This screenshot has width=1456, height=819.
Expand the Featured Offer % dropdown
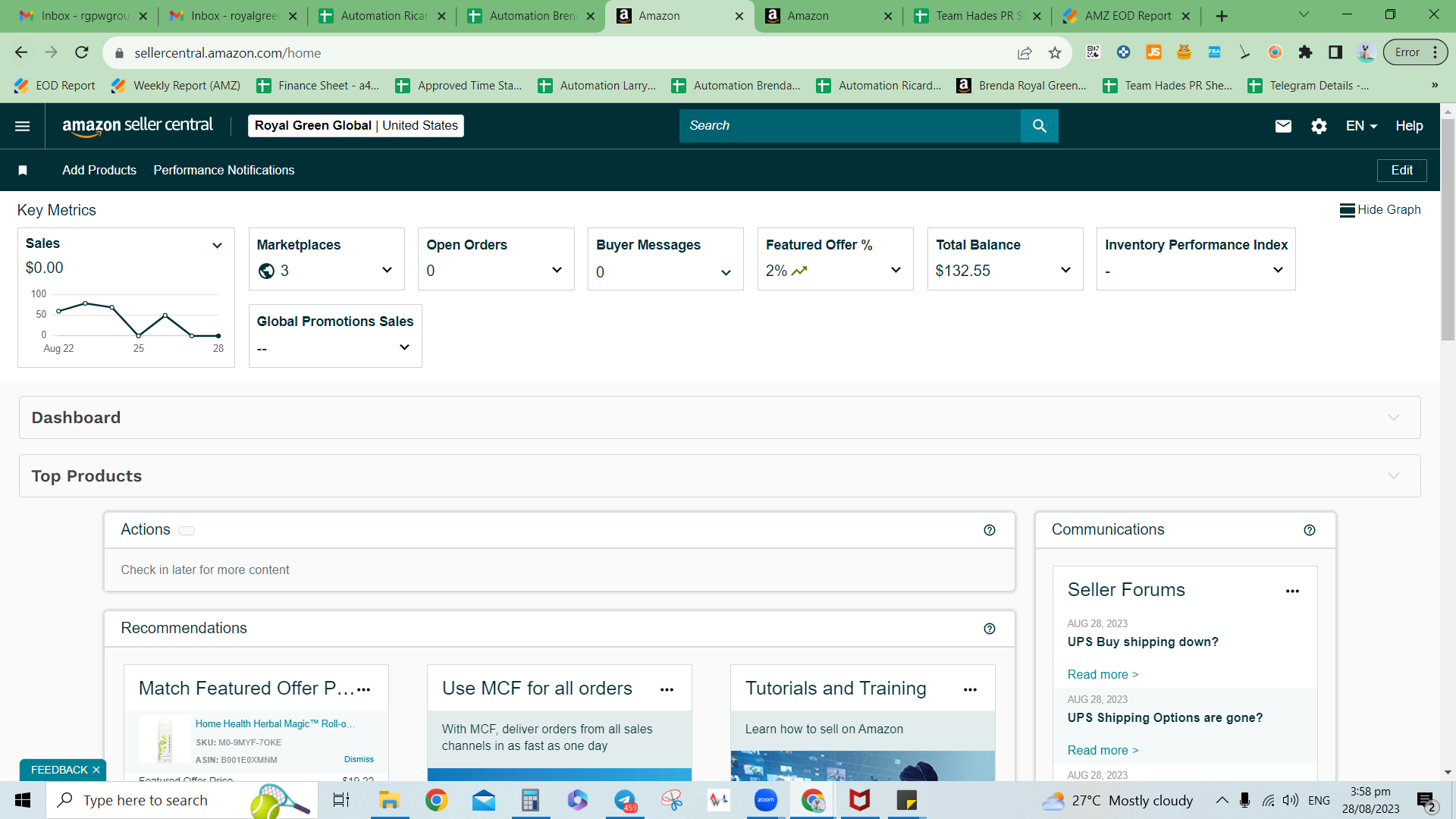click(x=896, y=270)
